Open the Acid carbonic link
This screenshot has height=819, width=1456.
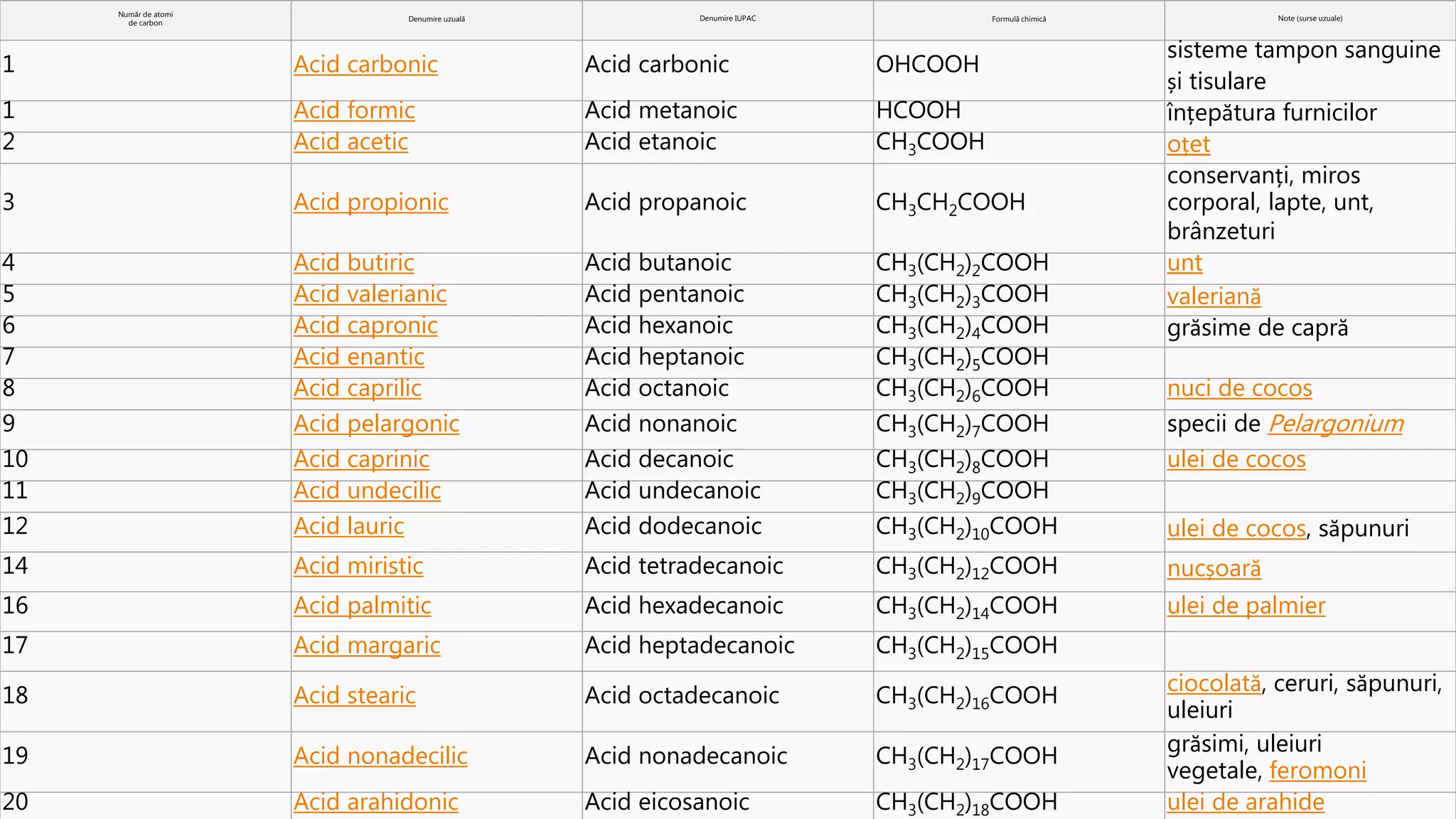(x=365, y=65)
